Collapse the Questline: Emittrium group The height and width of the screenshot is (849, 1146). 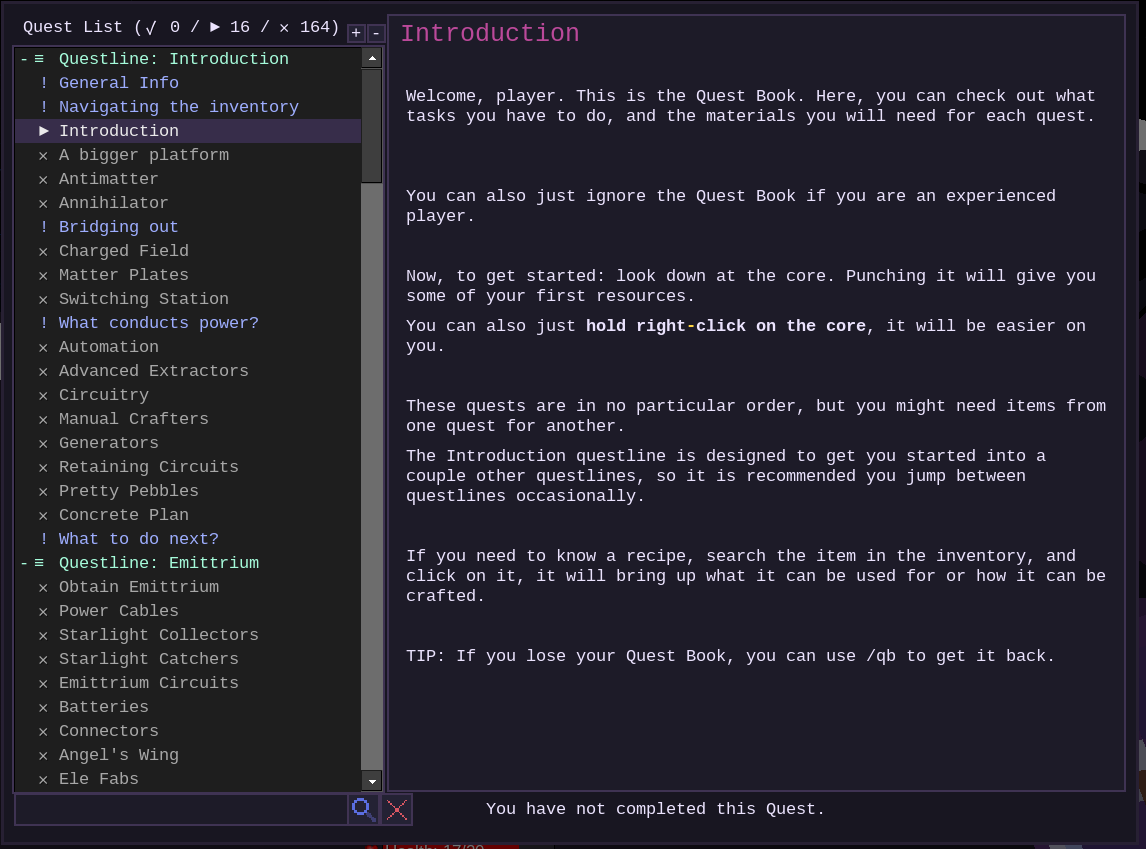tap(24, 563)
